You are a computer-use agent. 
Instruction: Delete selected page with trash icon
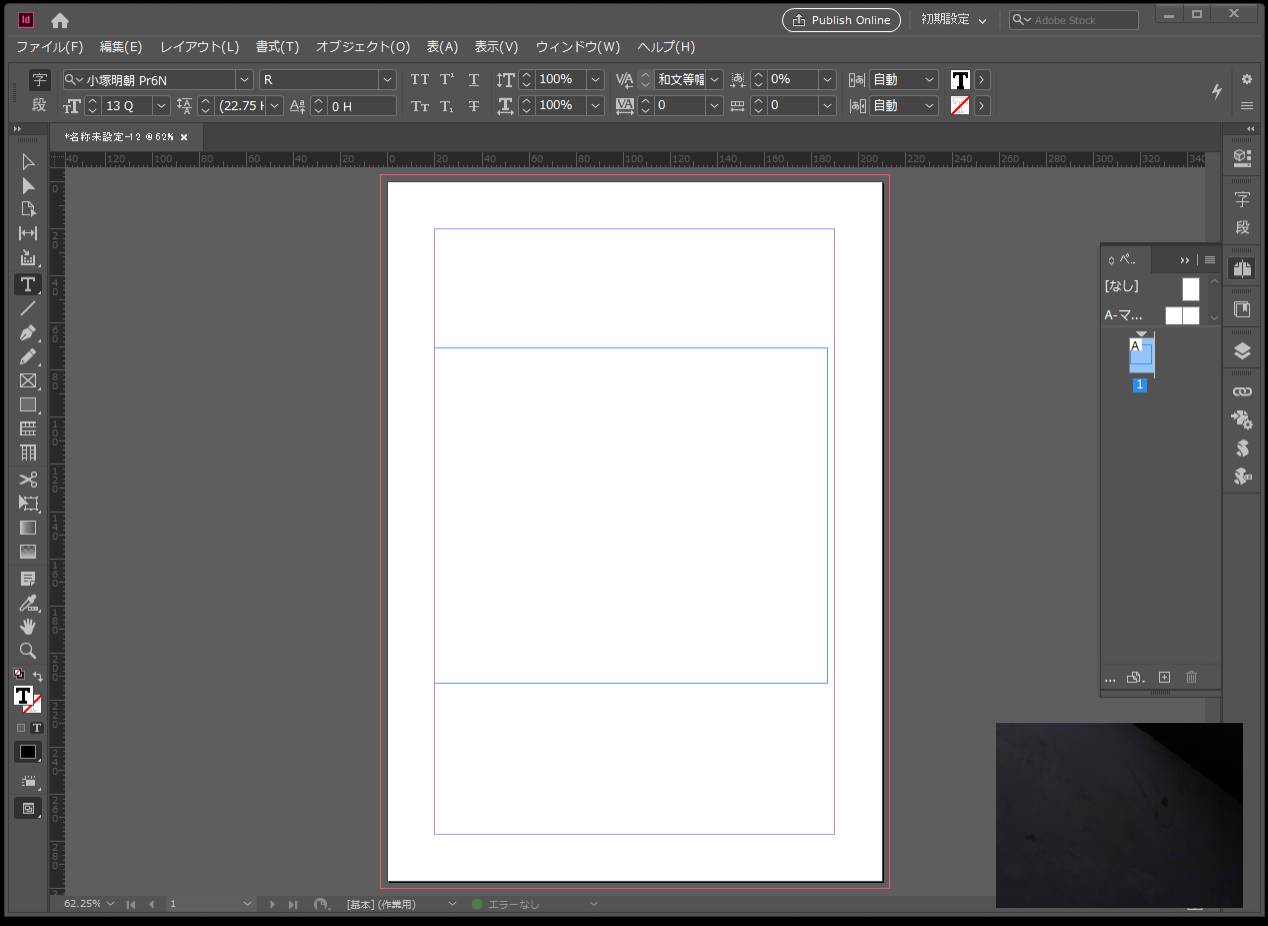point(1191,677)
